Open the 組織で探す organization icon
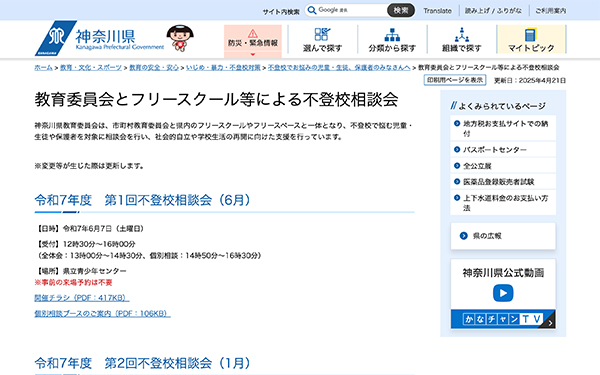Viewport: 600px width, 375px height. point(461,35)
